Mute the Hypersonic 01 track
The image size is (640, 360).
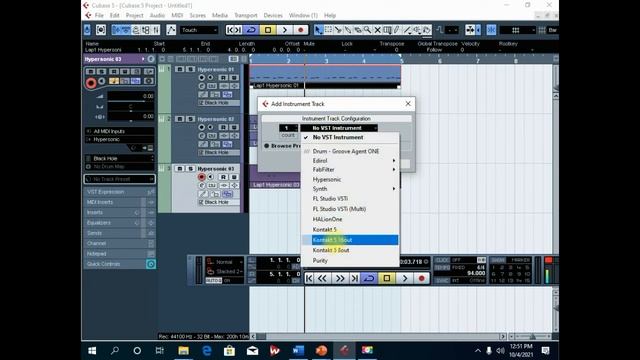point(180,69)
